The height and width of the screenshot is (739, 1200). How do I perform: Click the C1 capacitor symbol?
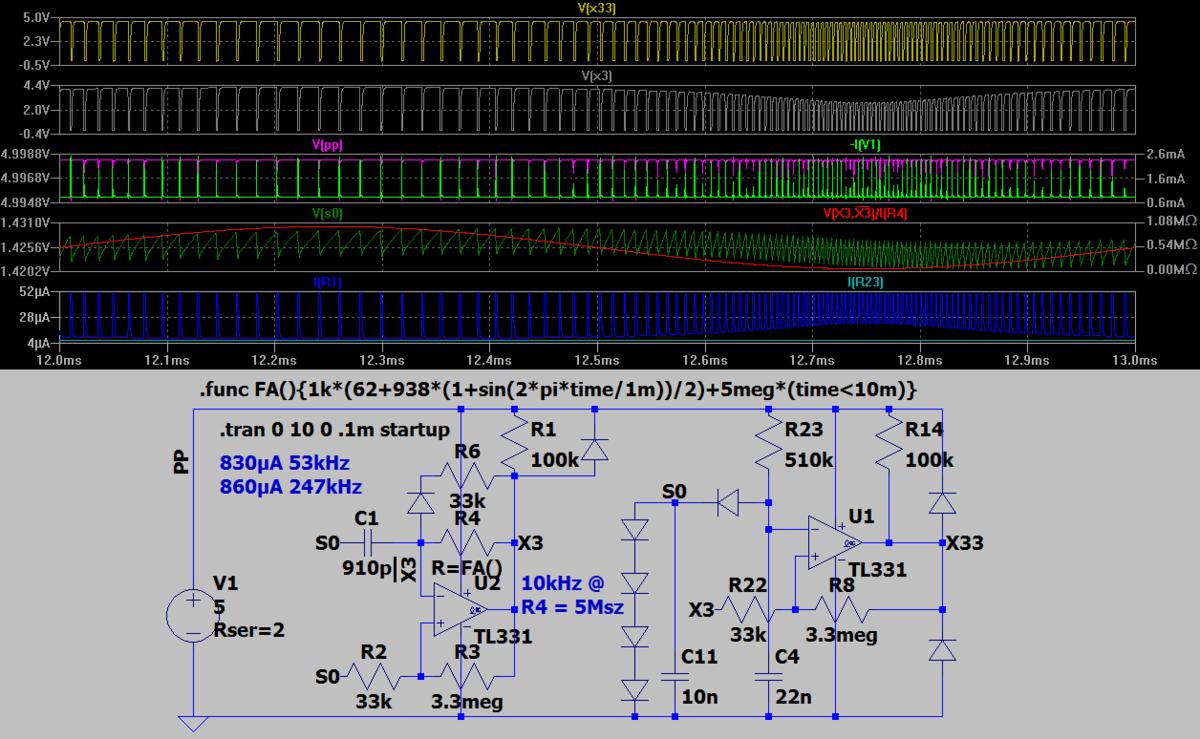368,543
